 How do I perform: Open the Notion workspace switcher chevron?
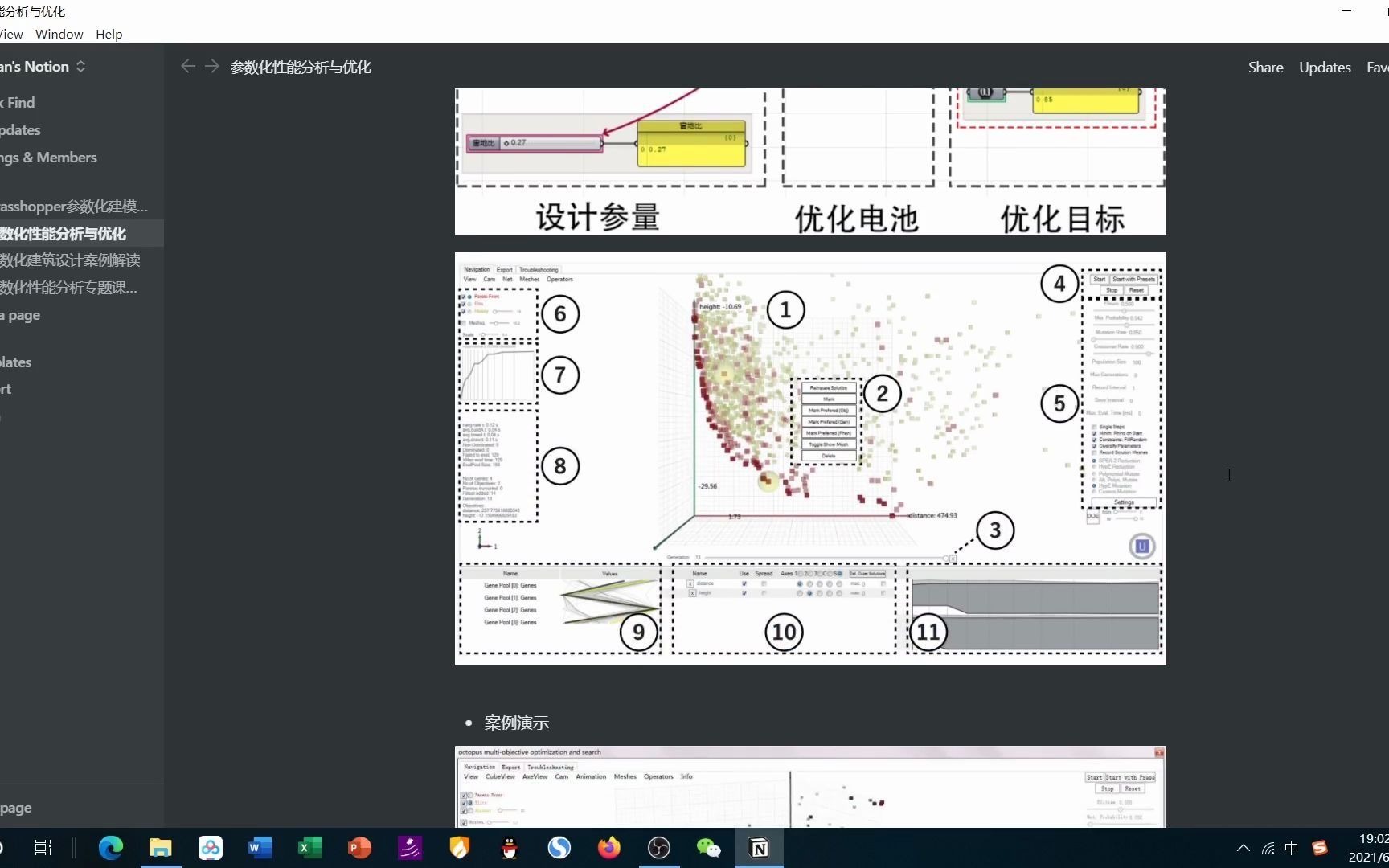[x=80, y=67]
